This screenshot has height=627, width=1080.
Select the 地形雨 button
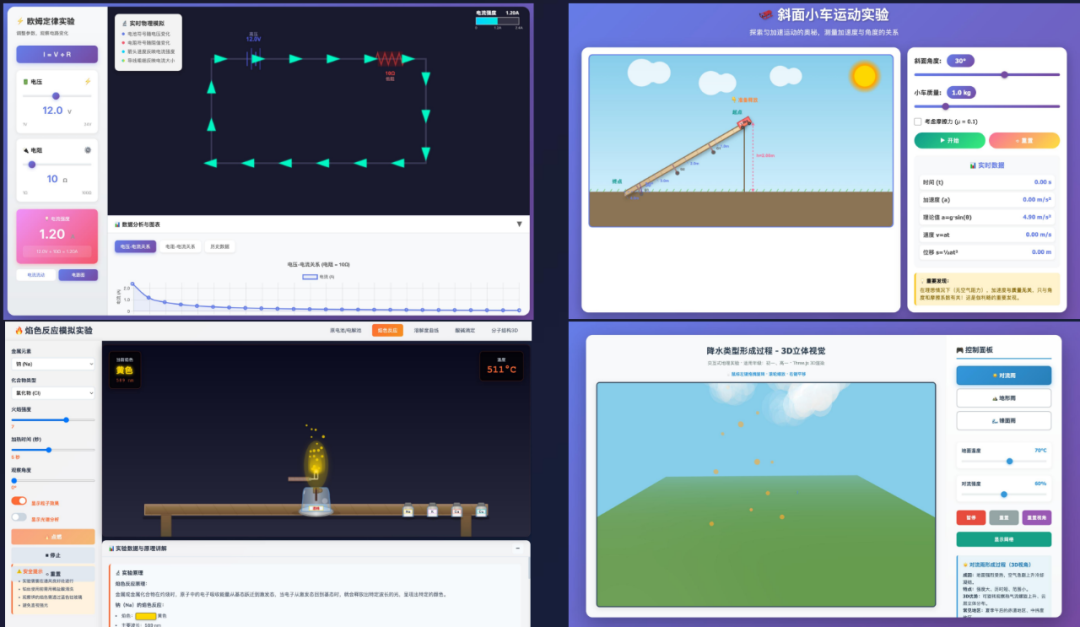point(1004,398)
